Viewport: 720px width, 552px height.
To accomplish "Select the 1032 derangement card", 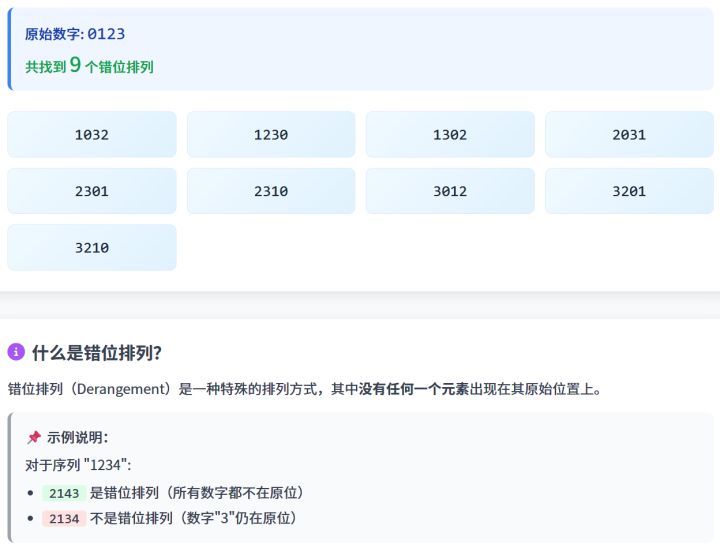I will (x=92, y=135).
